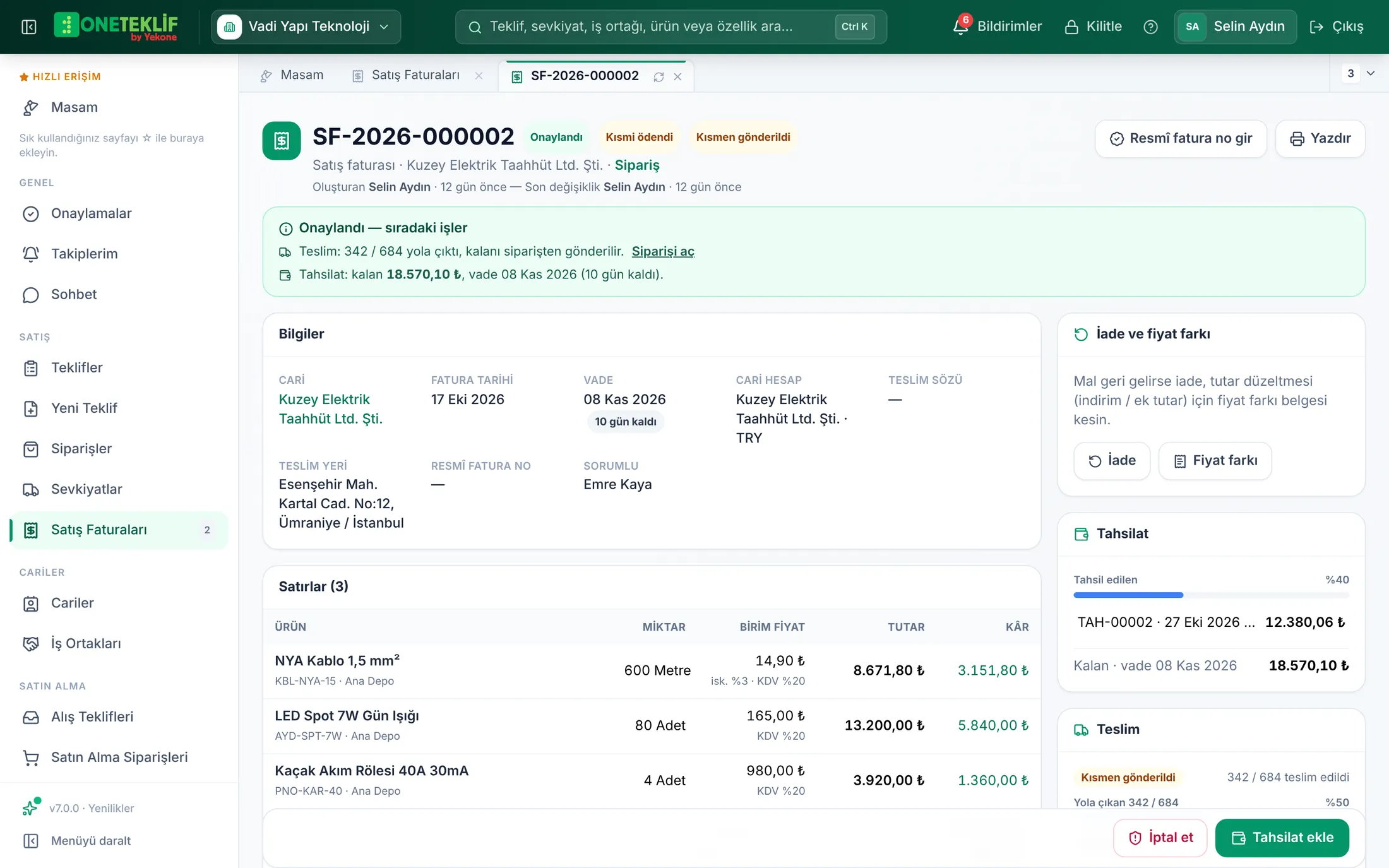
Task: Click the Çıkış logout icon
Action: tap(1316, 27)
